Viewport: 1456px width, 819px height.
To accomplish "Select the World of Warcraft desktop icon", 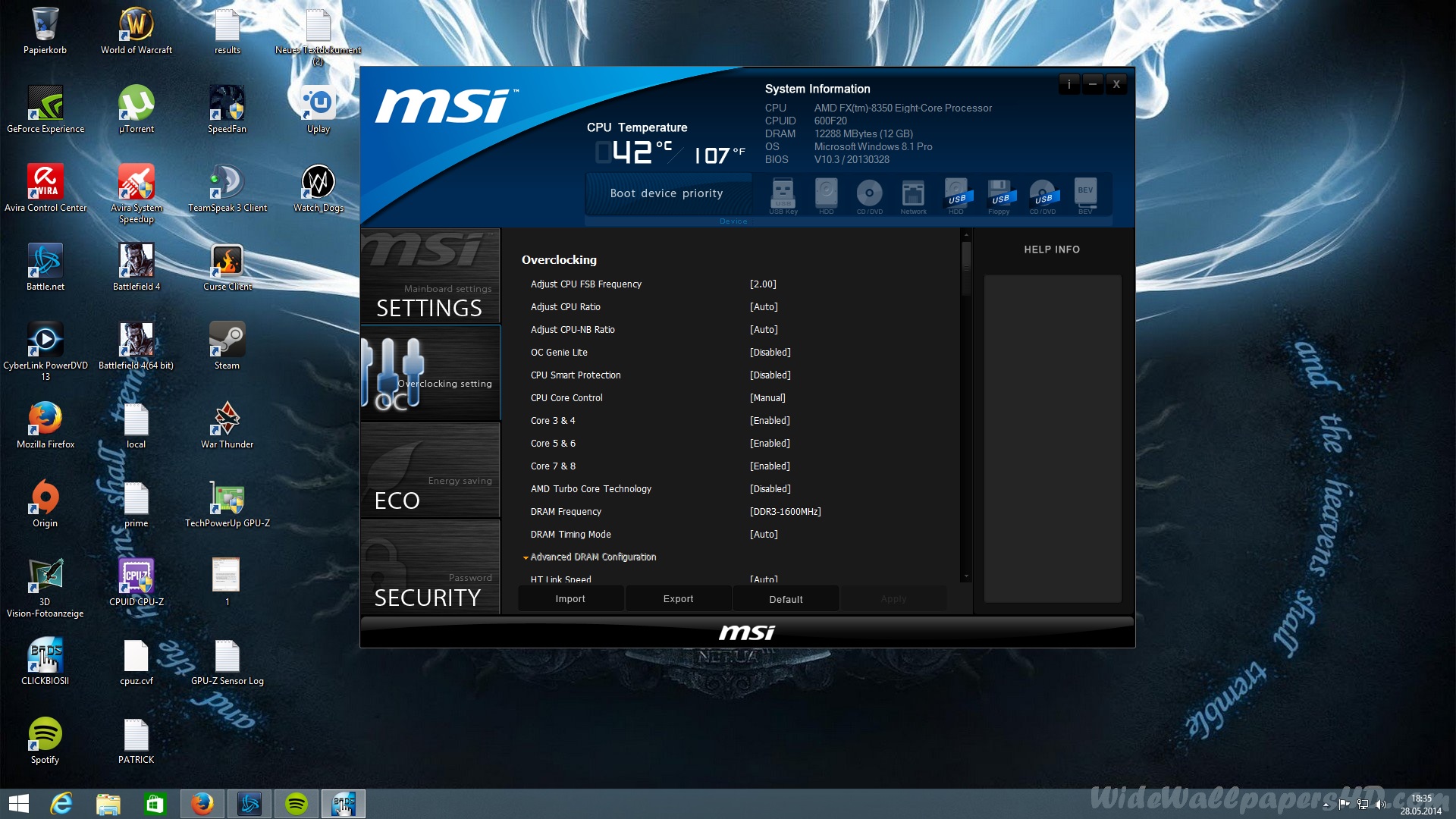I will 136,31.
